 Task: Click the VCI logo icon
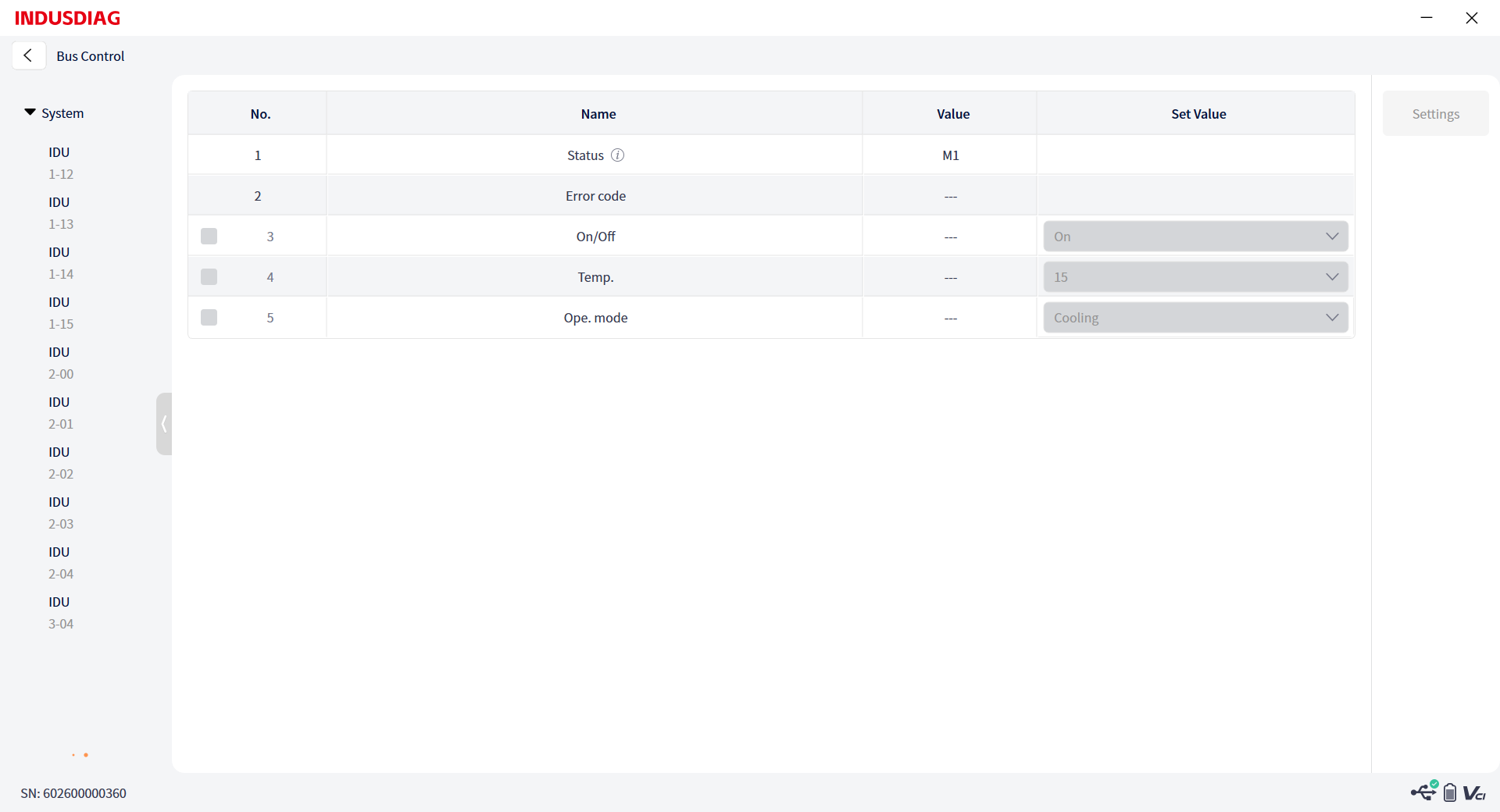[x=1474, y=793]
